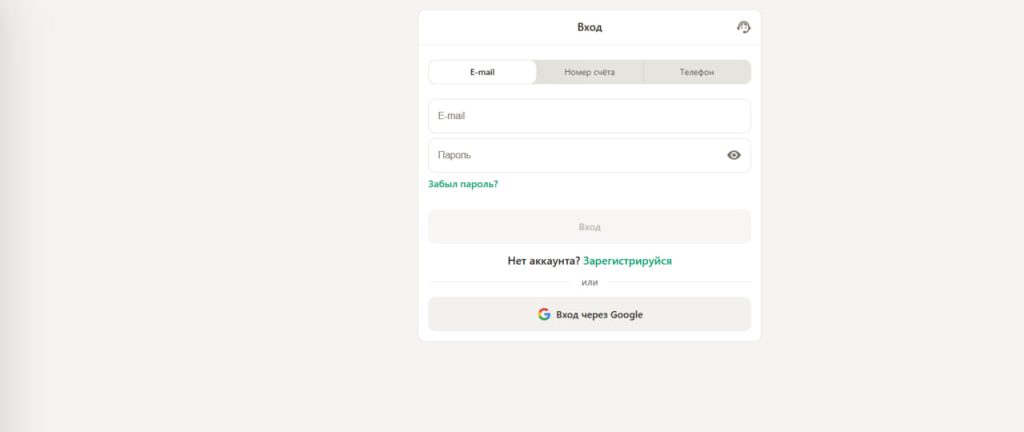Viewport: 1024px width, 432px height.
Task: Click the или divider label
Action: click(x=589, y=282)
